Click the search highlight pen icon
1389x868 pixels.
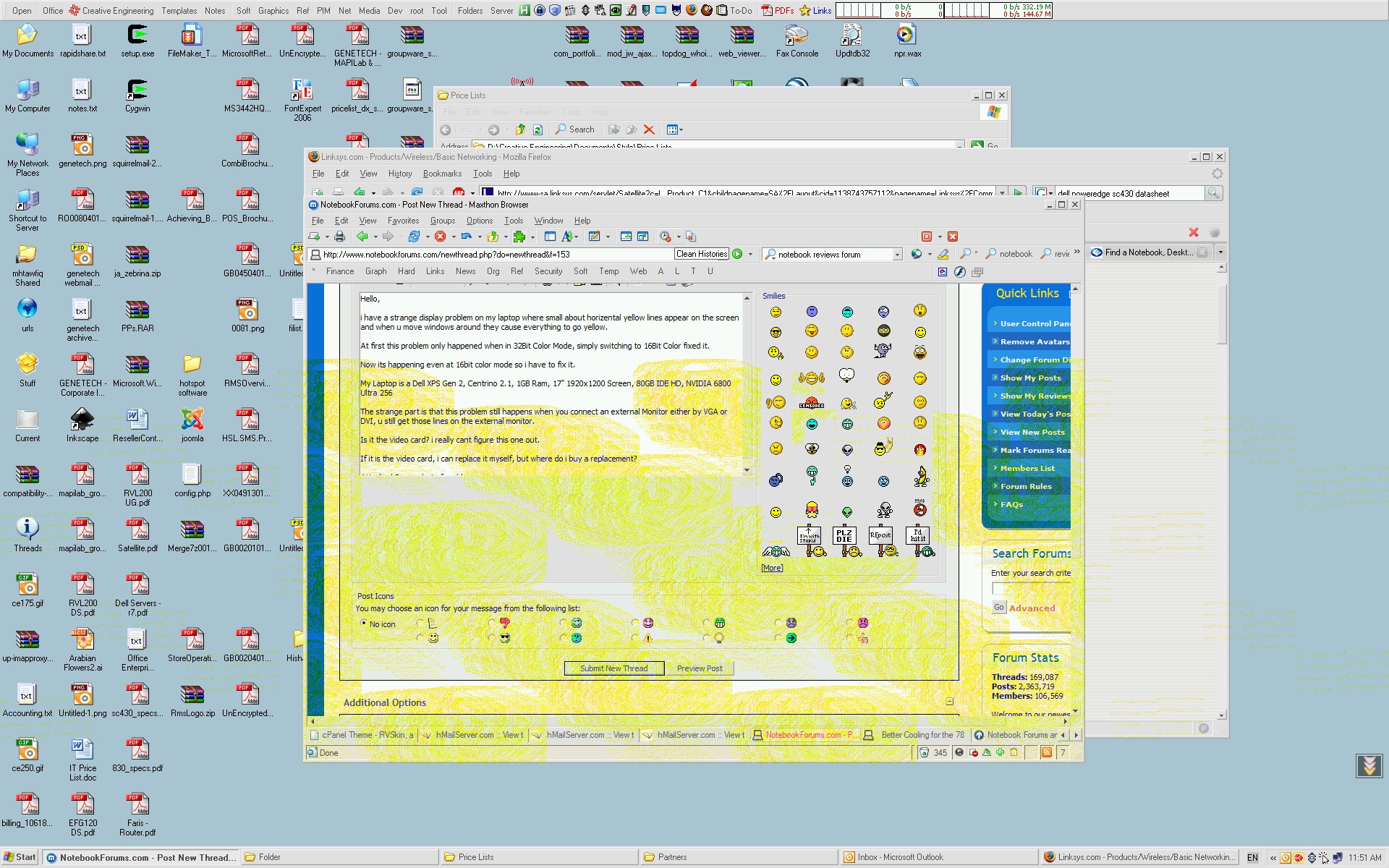pyautogui.click(x=943, y=254)
